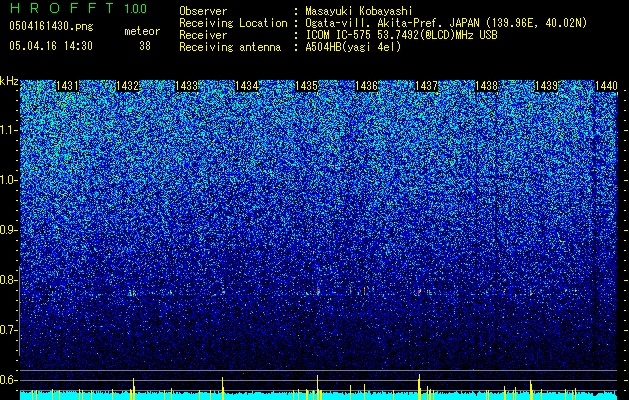
Task: Click the 1.0 frequency axis label
Action: pyautogui.click(x=9, y=180)
